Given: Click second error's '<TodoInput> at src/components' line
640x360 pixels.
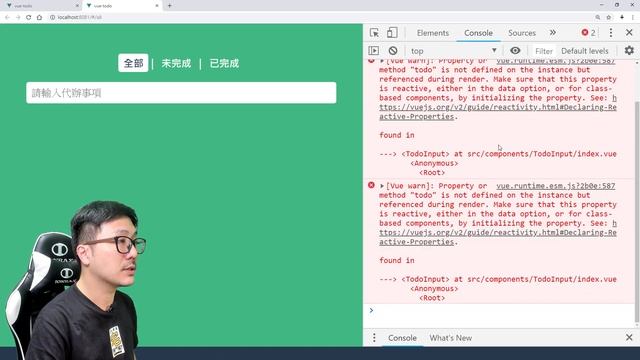Looking at the screenshot, I should click(x=498, y=279).
